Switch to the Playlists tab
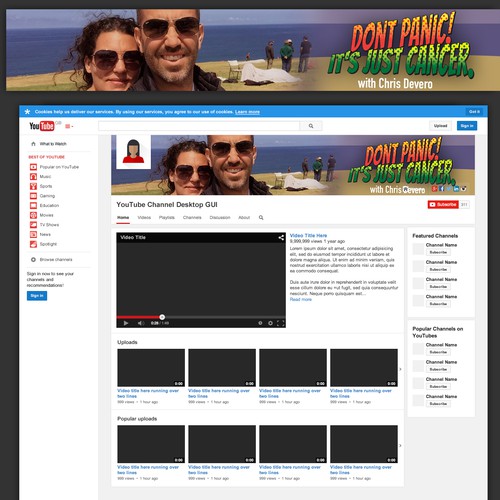Image resolution: width=500 pixels, height=500 pixels. coord(167,217)
